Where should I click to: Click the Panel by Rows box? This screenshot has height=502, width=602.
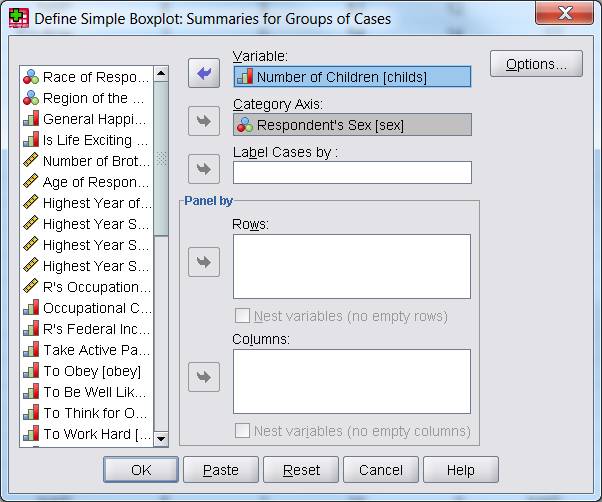pos(352,266)
